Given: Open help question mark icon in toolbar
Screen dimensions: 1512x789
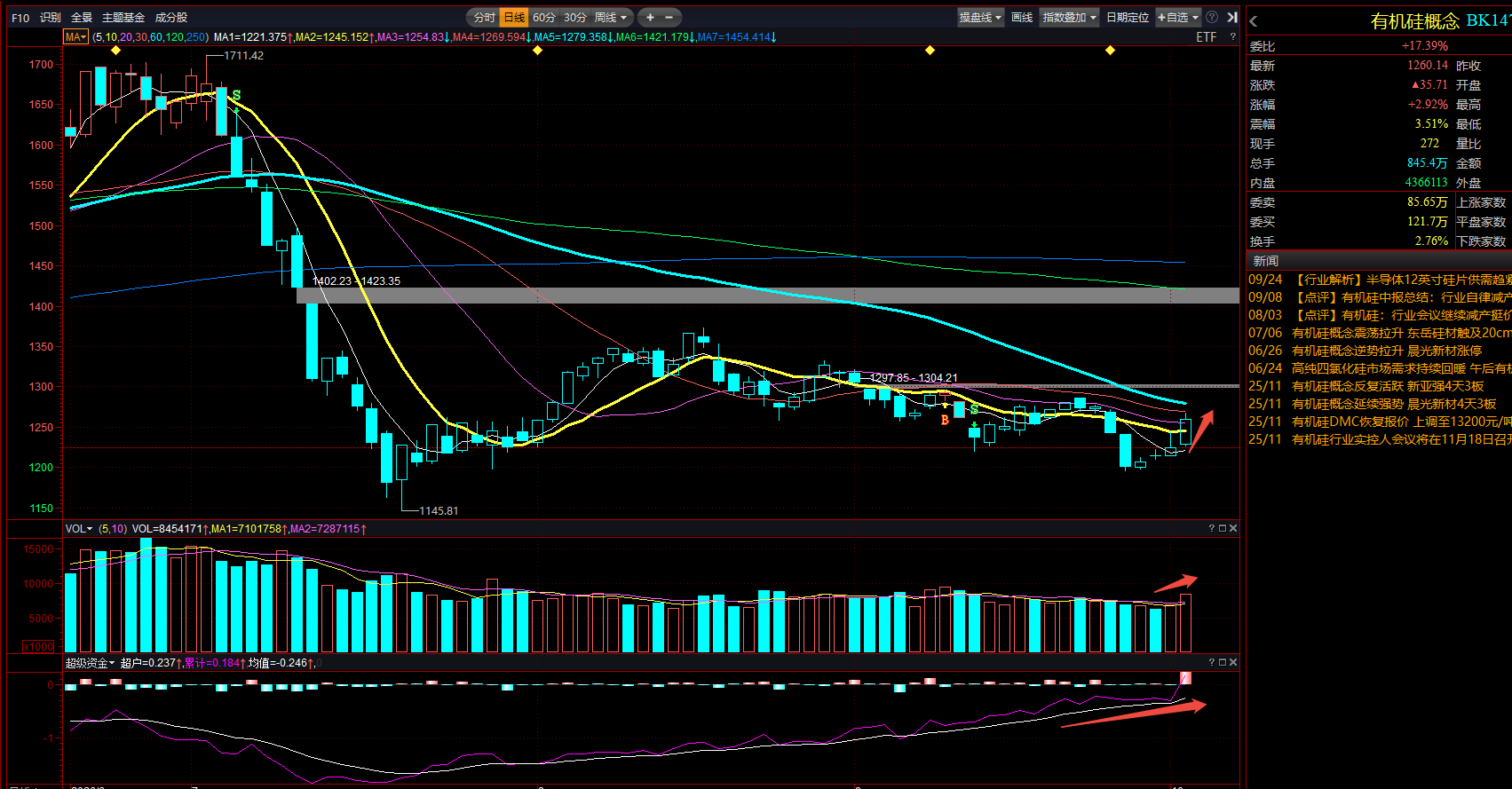Looking at the screenshot, I should (x=1212, y=17).
